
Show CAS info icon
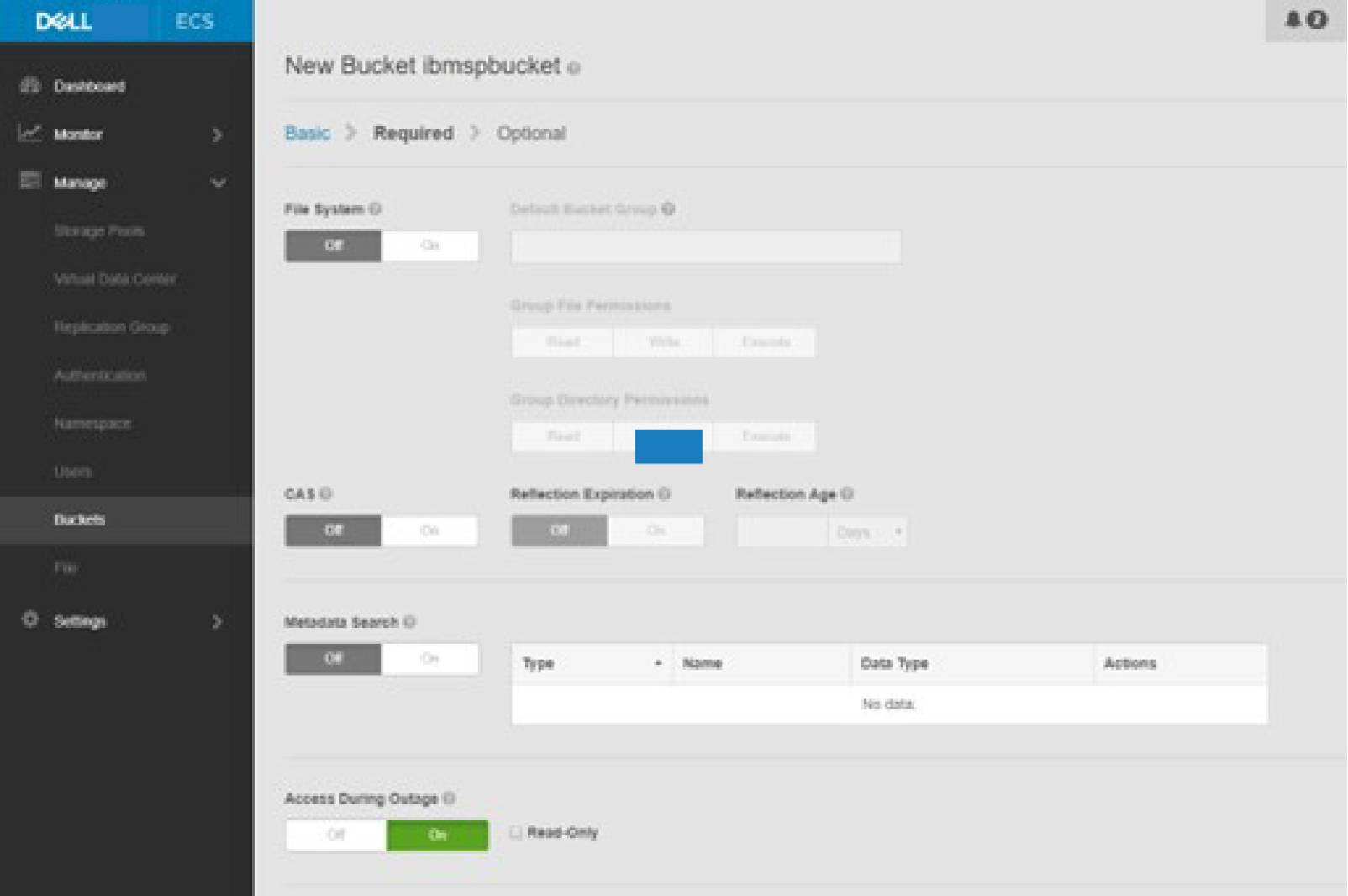(325, 493)
